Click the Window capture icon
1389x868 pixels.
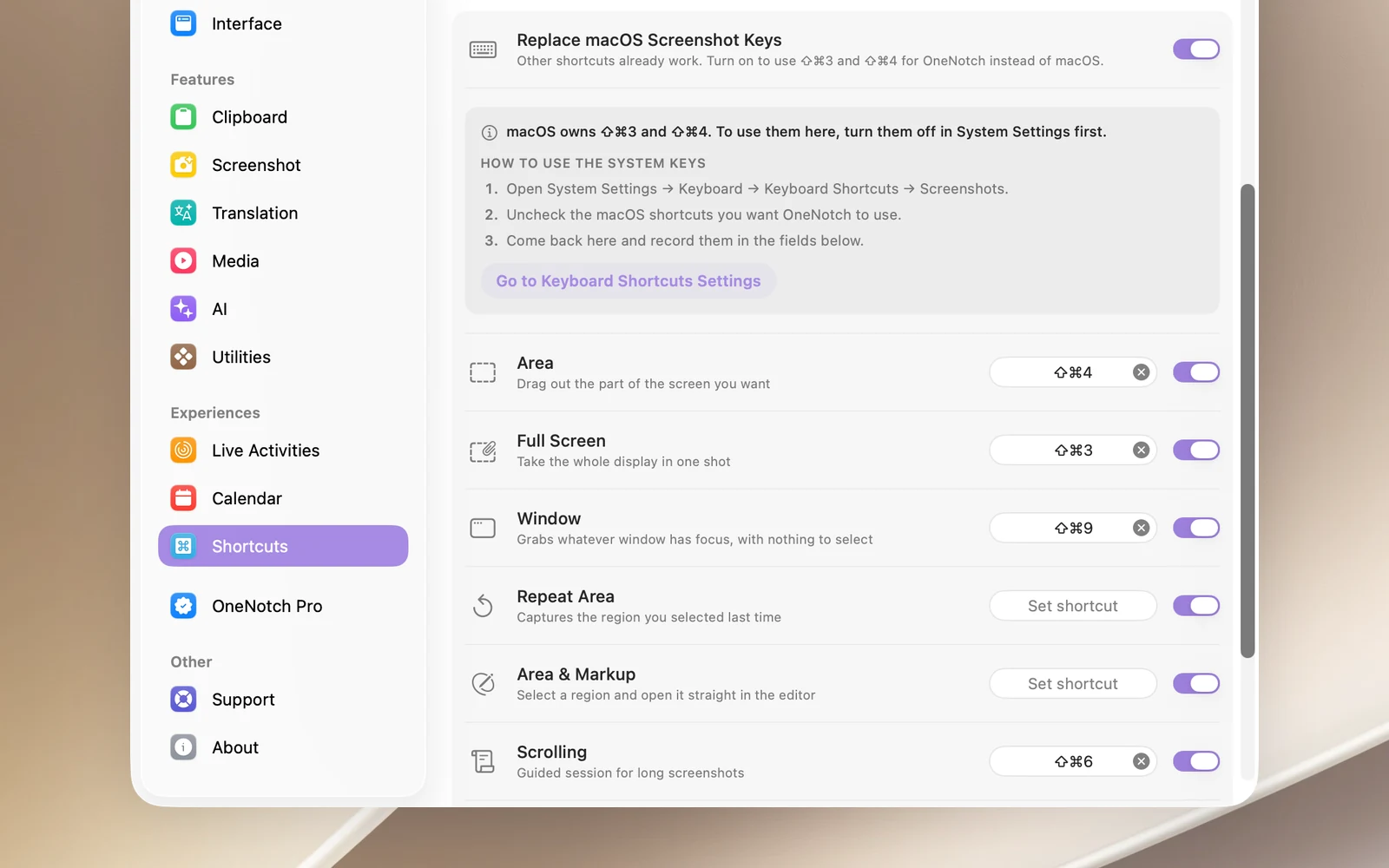483,528
